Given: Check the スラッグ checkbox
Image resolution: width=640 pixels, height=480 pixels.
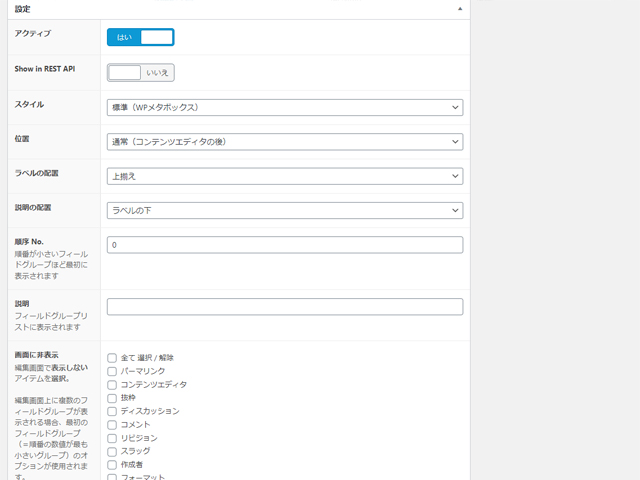Looking at the screenshot, I should click(x=112, y=451).
